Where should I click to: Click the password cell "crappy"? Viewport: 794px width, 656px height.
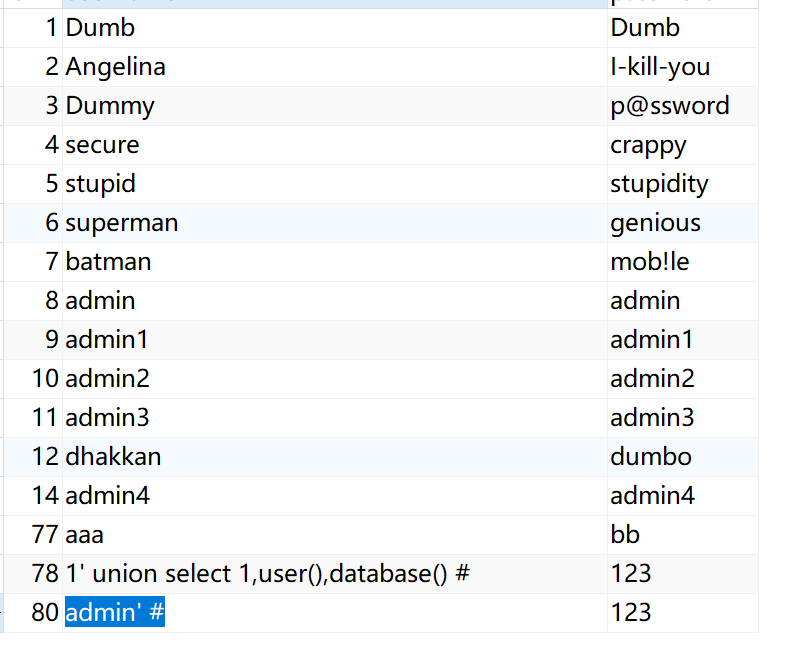683,145
